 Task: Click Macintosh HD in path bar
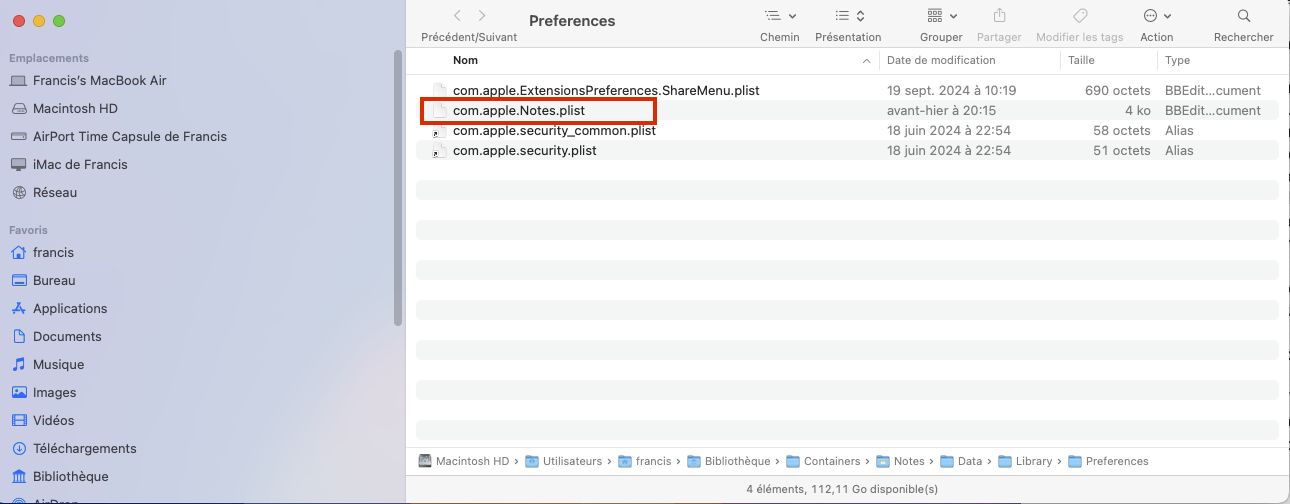[x=463, y=461]
